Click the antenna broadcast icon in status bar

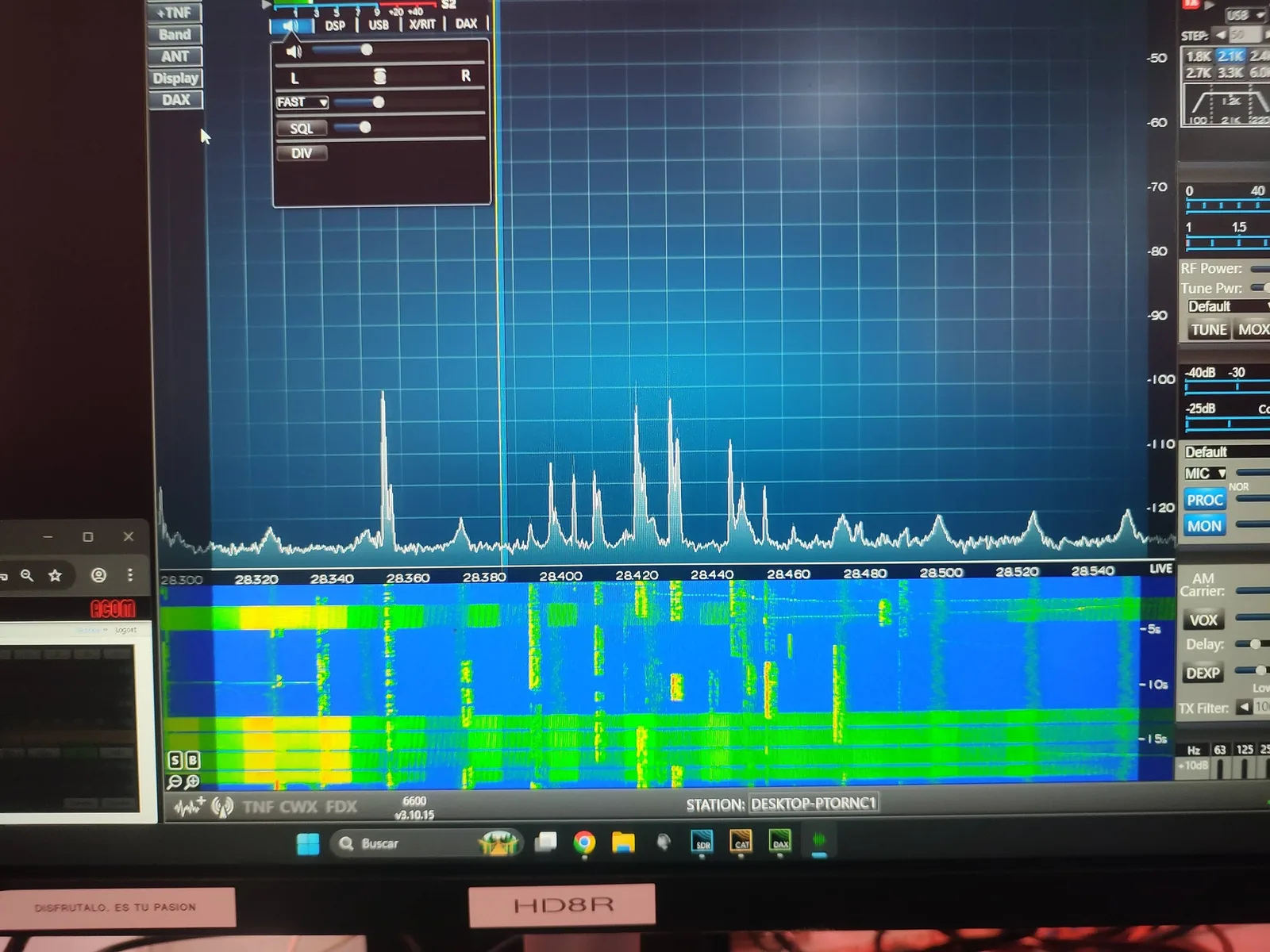click(222, 808)
